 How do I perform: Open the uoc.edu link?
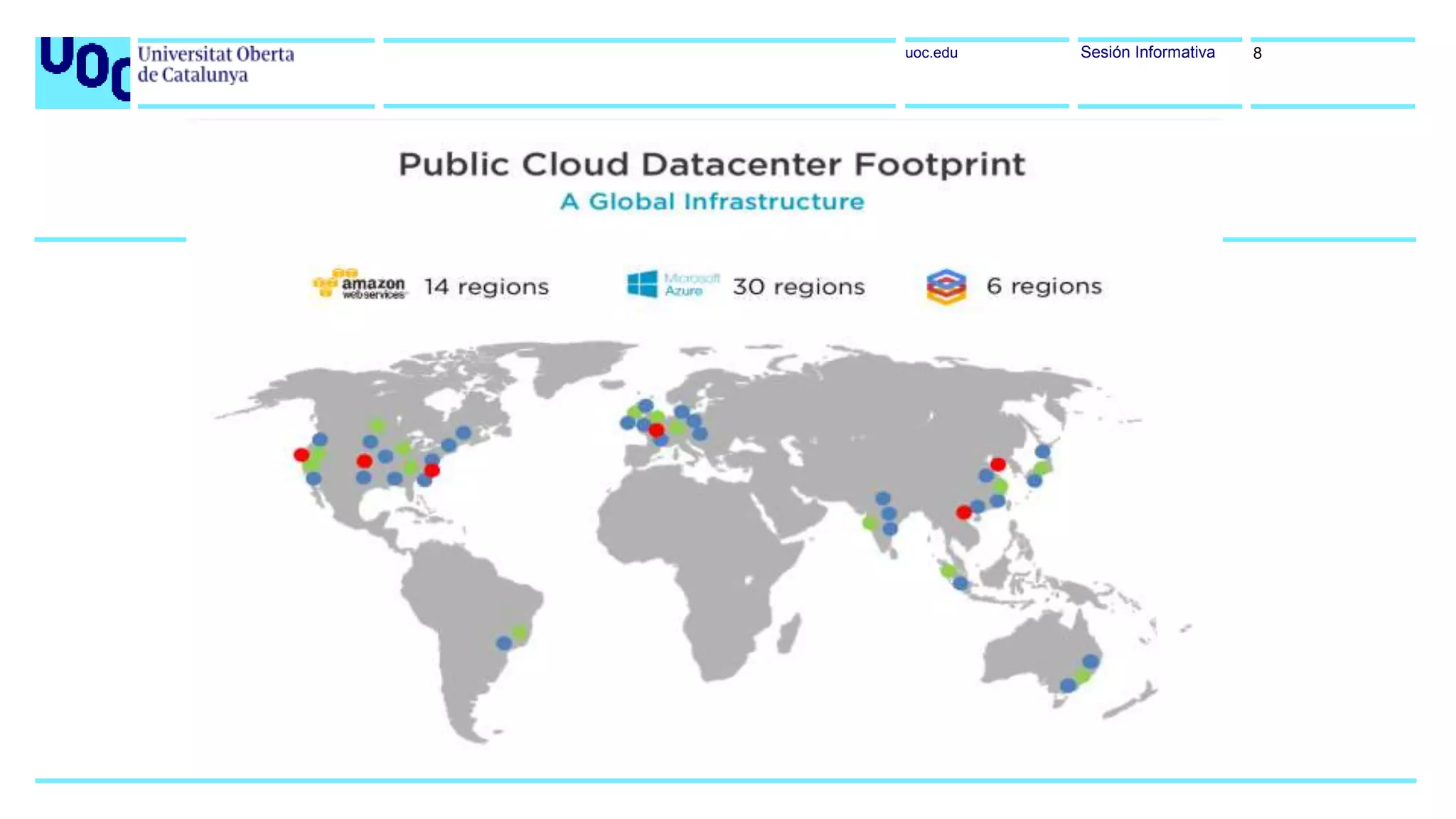(x=931, y=53)
